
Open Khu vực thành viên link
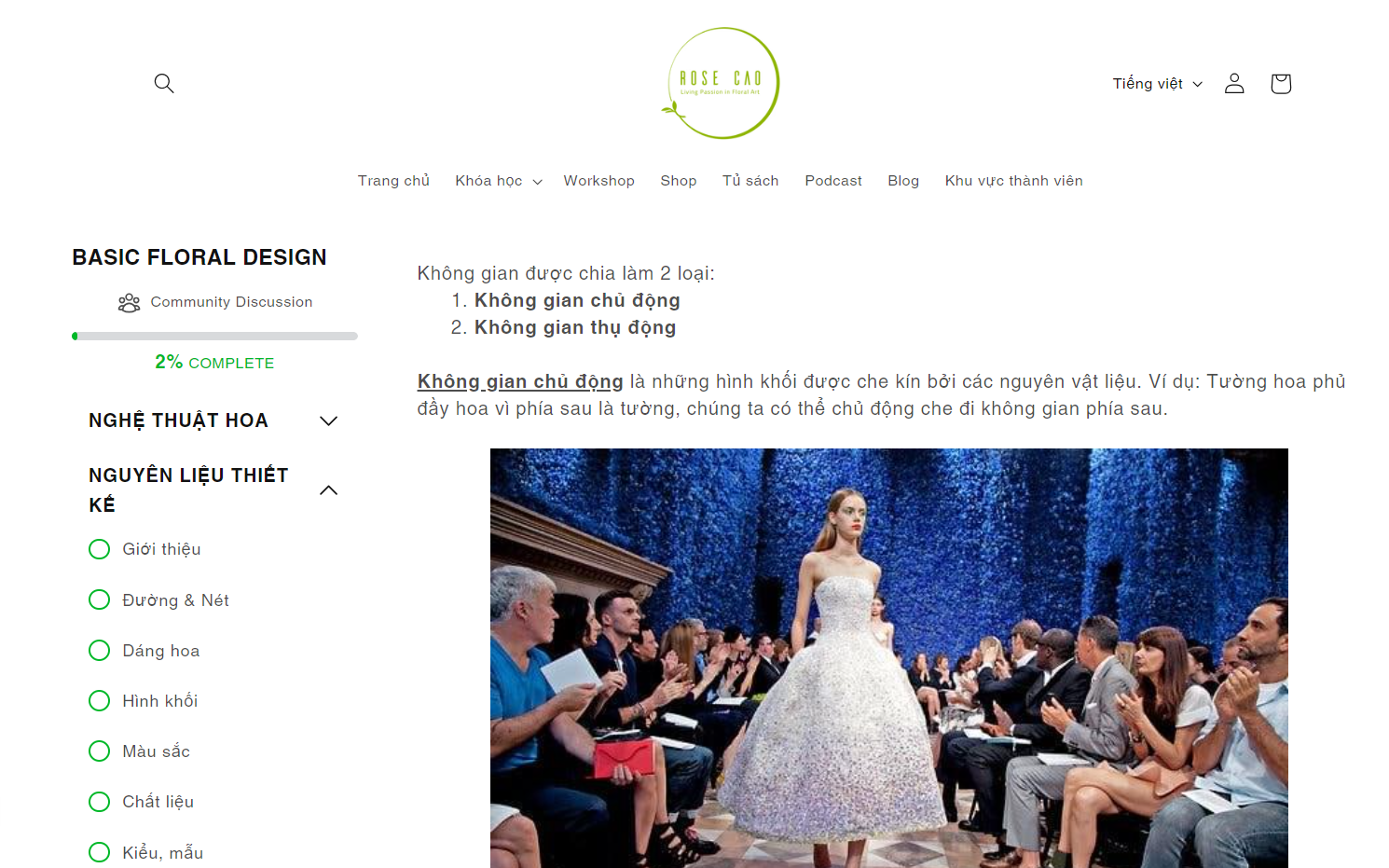click(1014, 181)
